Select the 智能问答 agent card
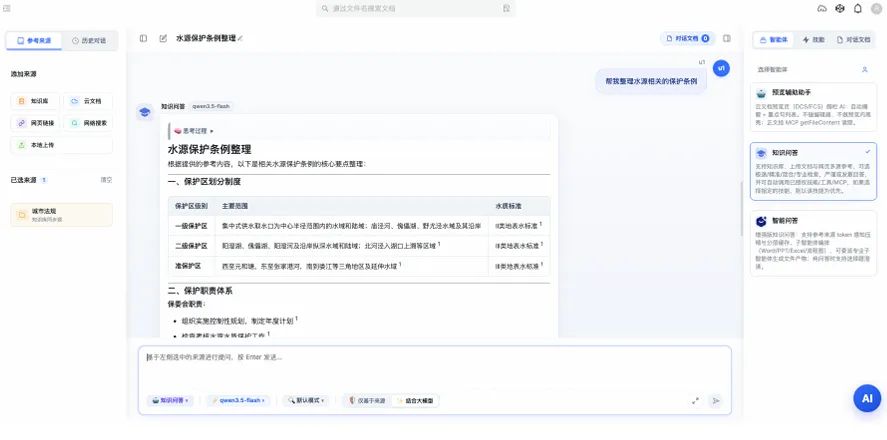The width and height of the screenshot is (887, 440). pyautogui.click(x=813, y=243)
